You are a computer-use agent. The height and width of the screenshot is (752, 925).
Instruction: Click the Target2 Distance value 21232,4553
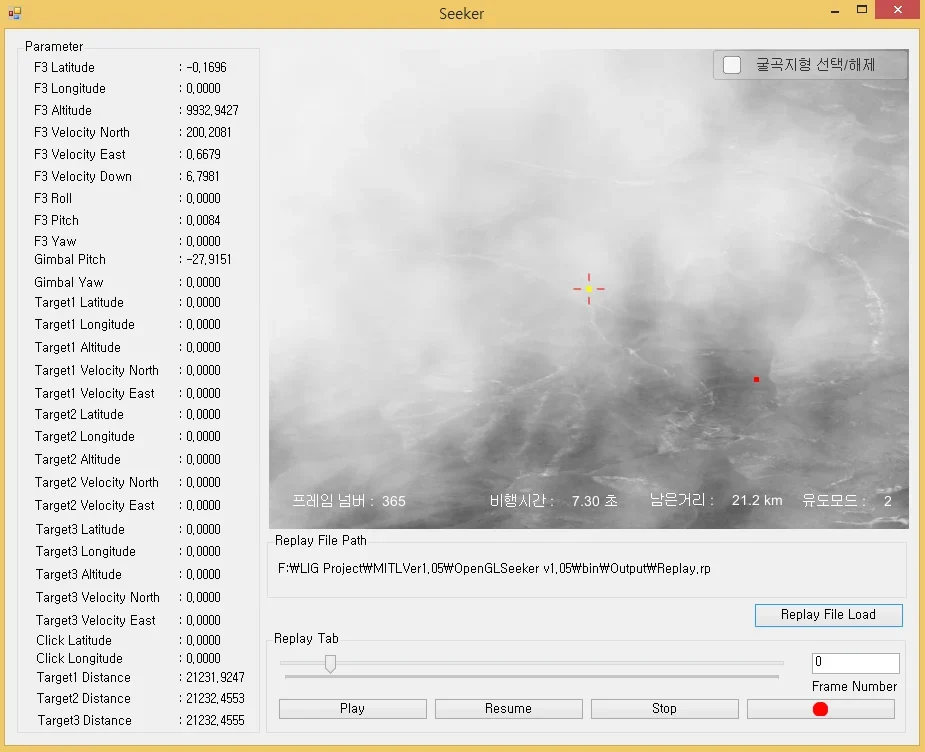pos(215,698)
